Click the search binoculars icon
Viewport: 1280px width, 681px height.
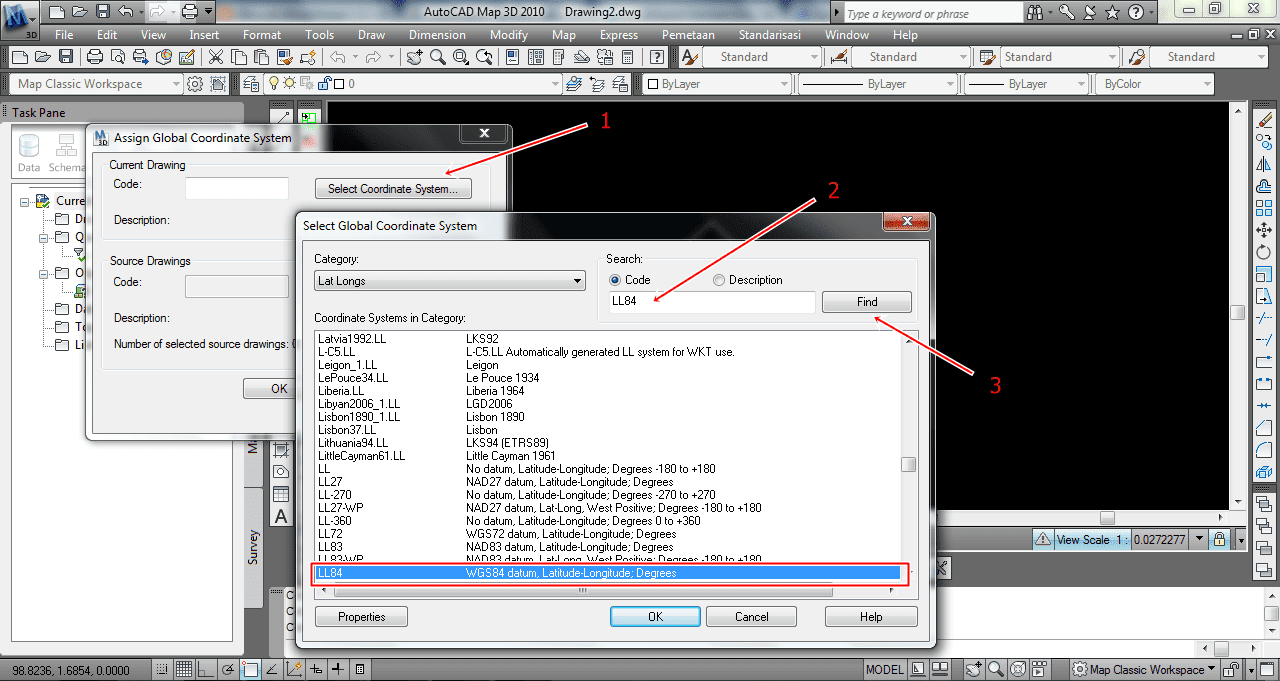pyautogui.click(x=1037, y=13)
